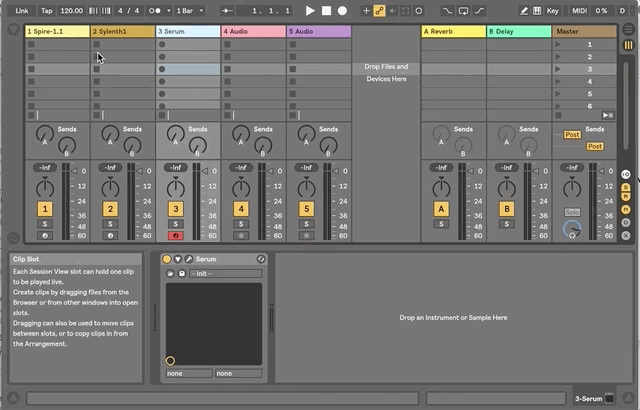Image resolution: width=640 pixels, height=410 pixels.
Task: Collapse the Serum device with the fold triangle
Action: pos(177,259)
